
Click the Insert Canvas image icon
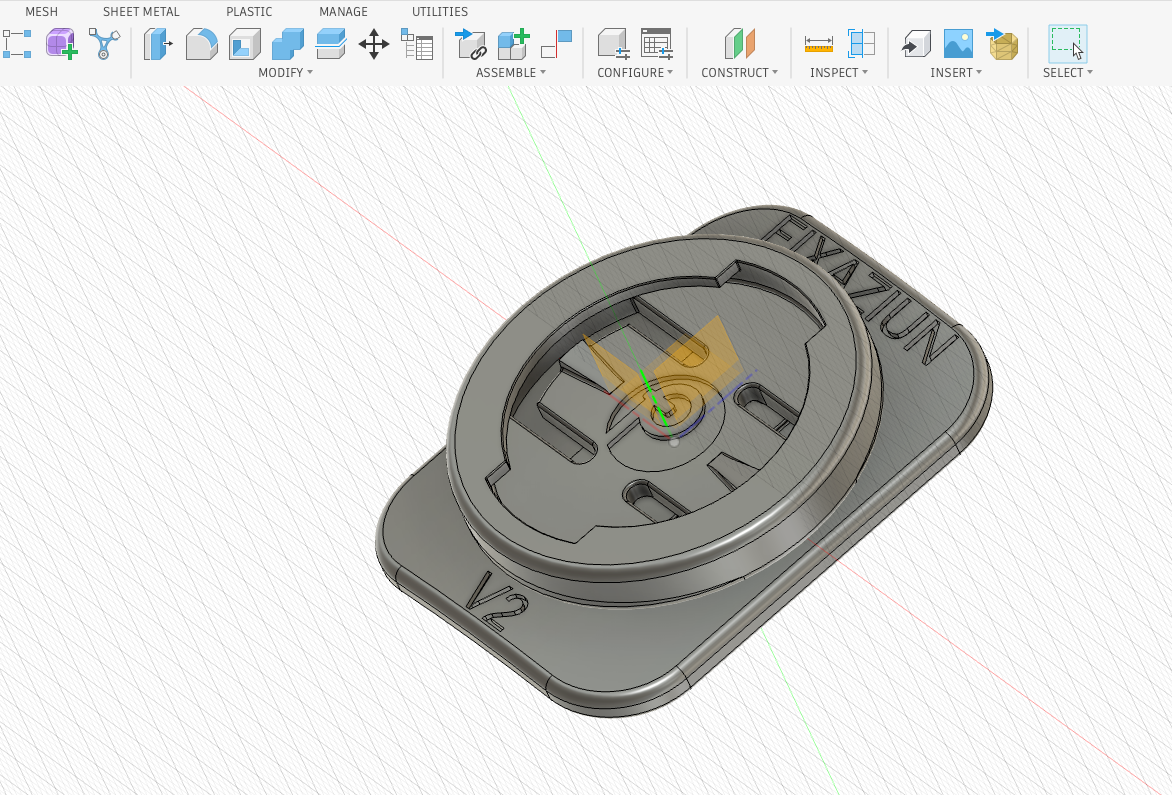point(958,44)
